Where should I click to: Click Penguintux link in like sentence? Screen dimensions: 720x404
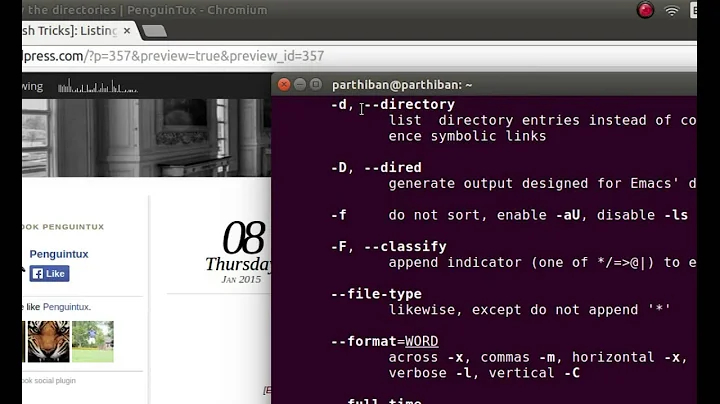point(66,307)
